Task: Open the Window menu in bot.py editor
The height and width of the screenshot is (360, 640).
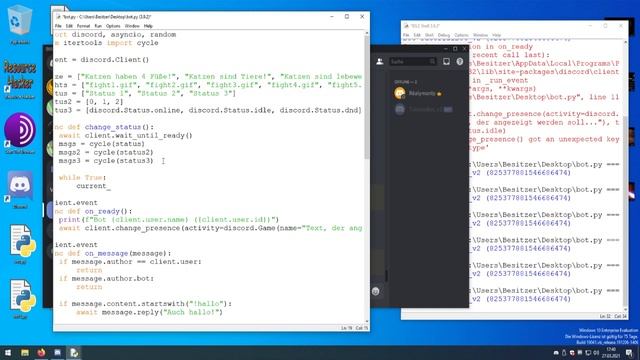Action: coord(132,26)
